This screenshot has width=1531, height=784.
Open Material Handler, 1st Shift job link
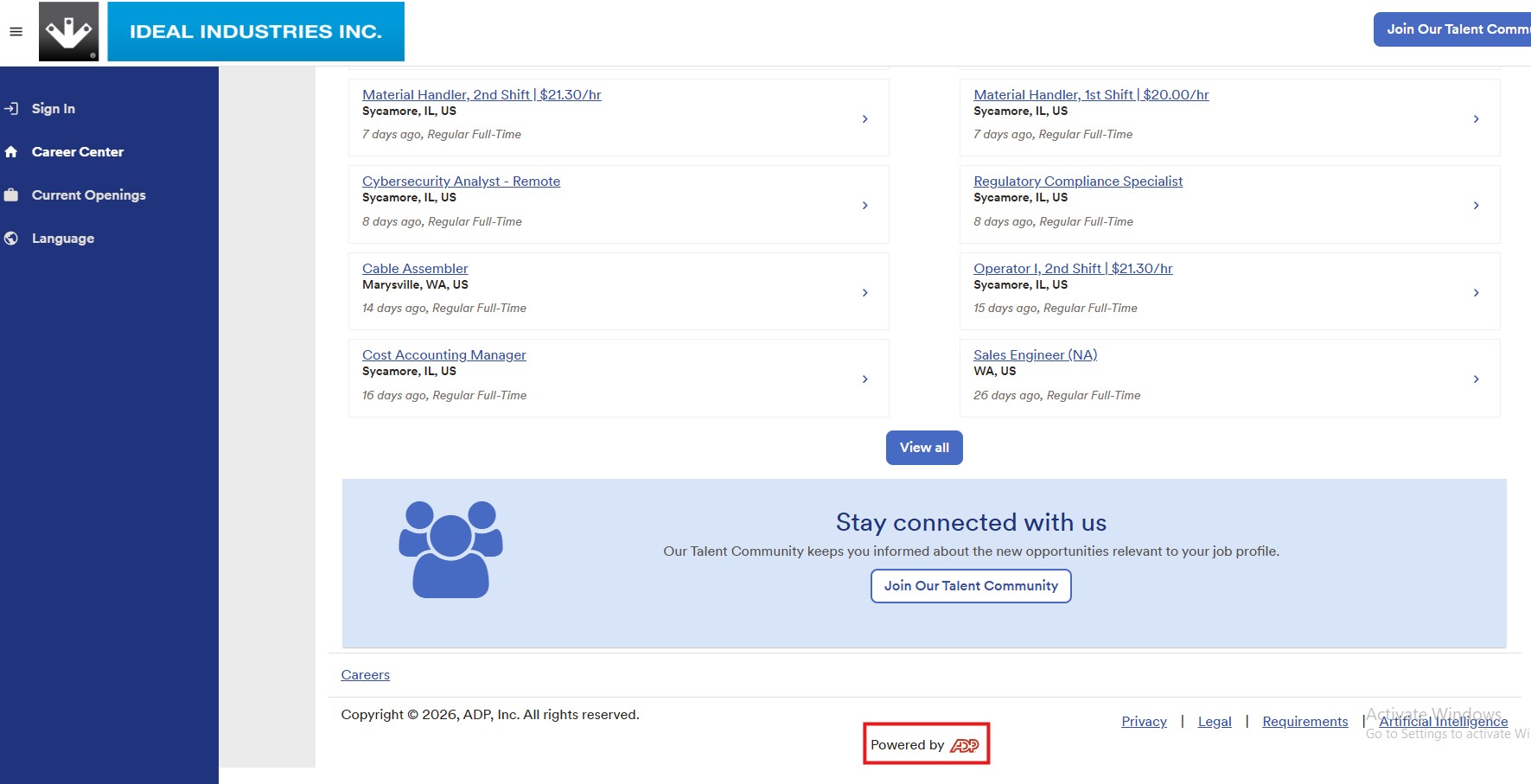(1091, 94)
